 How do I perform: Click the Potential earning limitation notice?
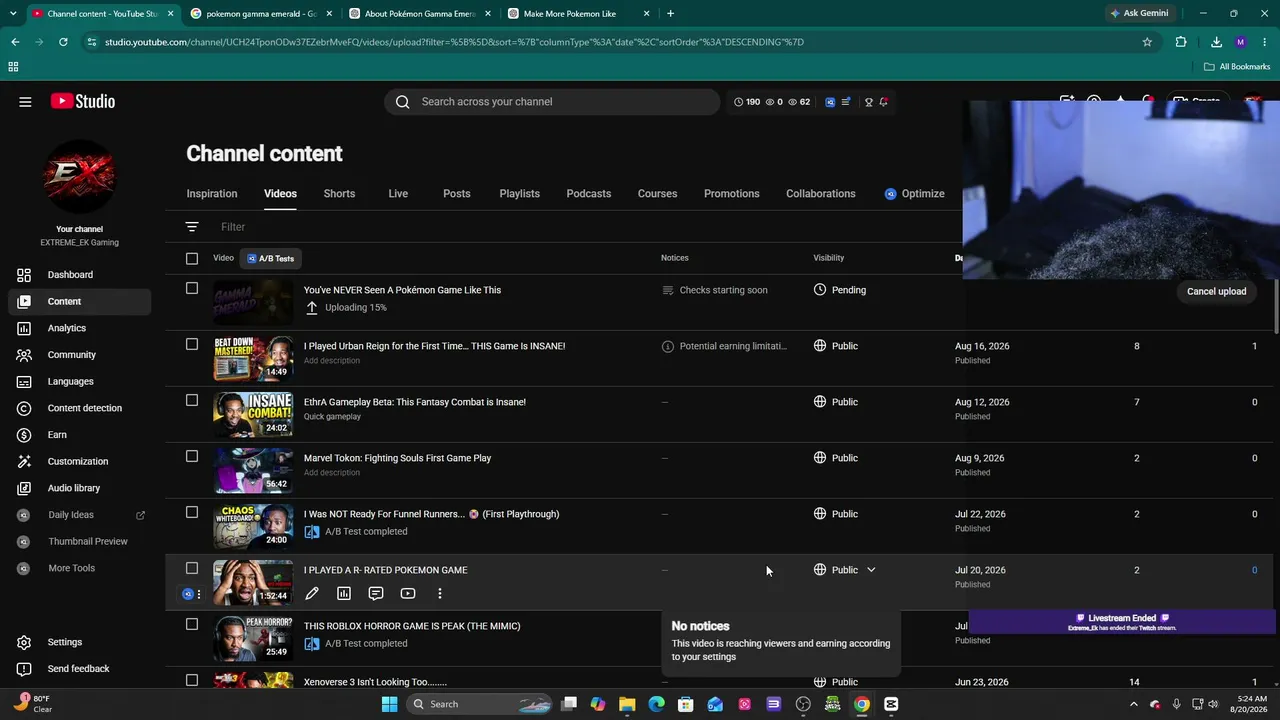click(725, 346)
